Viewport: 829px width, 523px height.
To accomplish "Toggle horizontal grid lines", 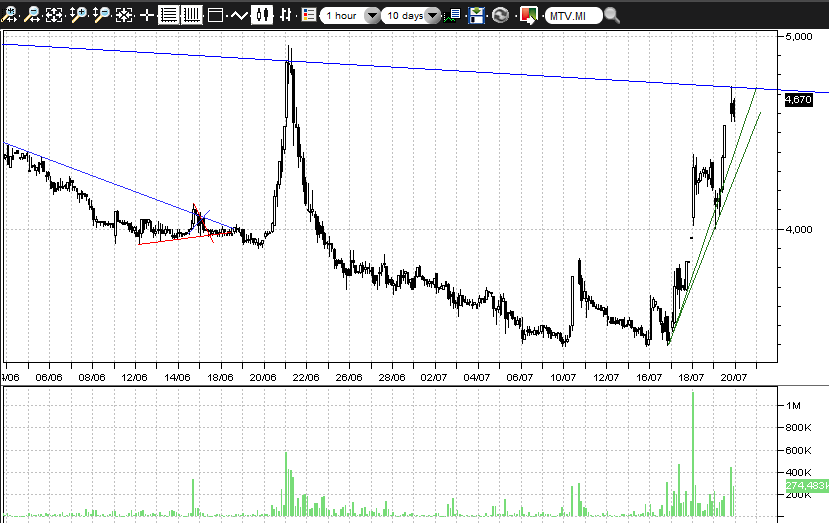I will coord(169,15).
